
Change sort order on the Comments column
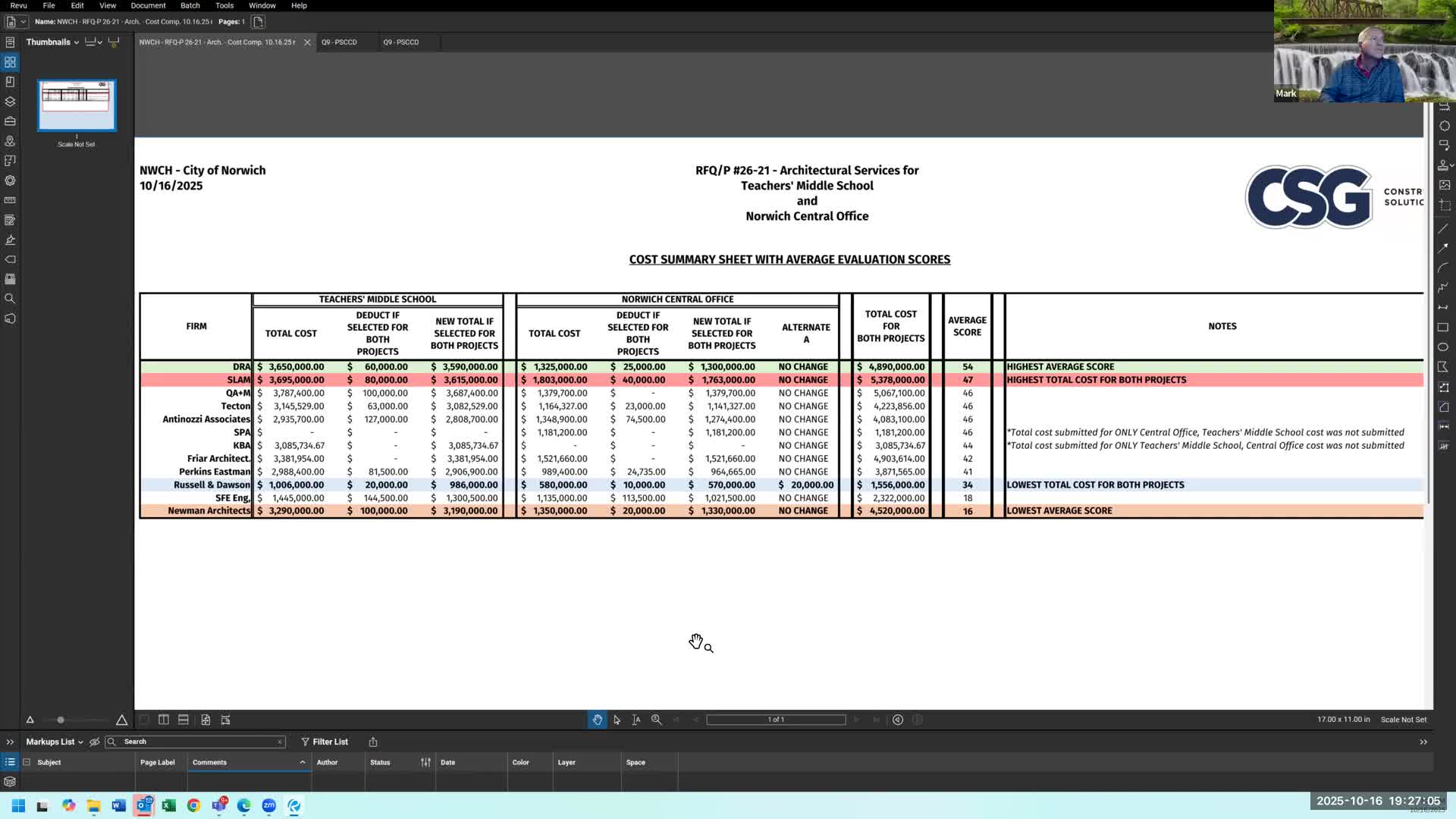[x=302, y=762]
